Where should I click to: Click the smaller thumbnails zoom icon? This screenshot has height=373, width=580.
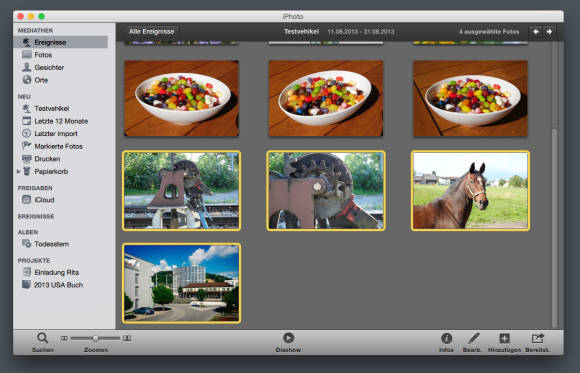pyautogui.click(x=64, y=338)
